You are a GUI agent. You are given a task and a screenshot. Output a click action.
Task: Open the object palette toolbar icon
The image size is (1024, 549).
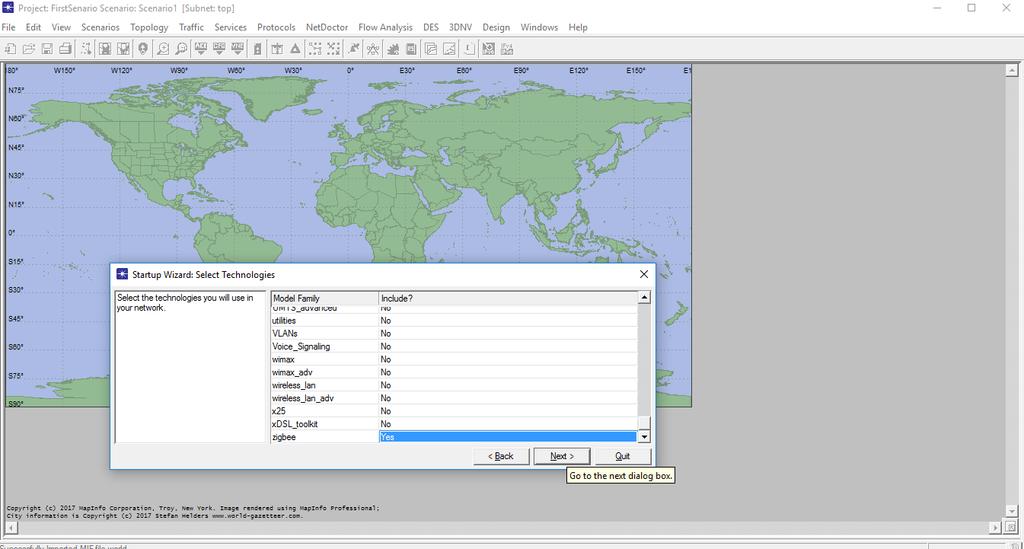tap(86, 49)
